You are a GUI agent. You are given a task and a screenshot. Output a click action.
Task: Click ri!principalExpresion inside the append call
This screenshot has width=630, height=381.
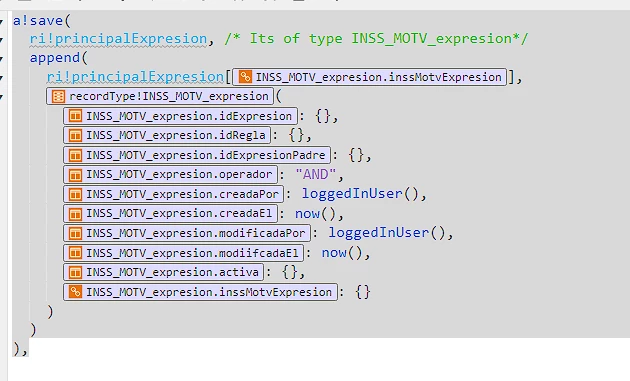click(x=135, y=77)
